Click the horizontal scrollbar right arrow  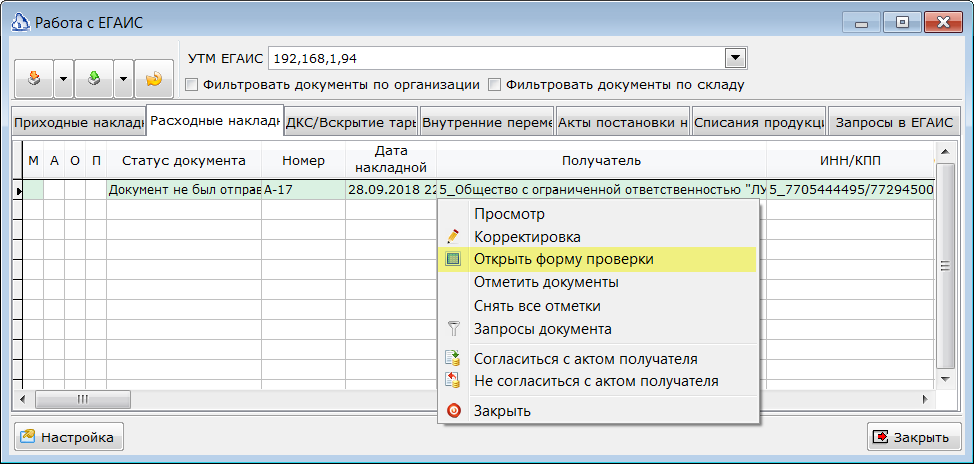pyautogui.click(x=925, y=399)
